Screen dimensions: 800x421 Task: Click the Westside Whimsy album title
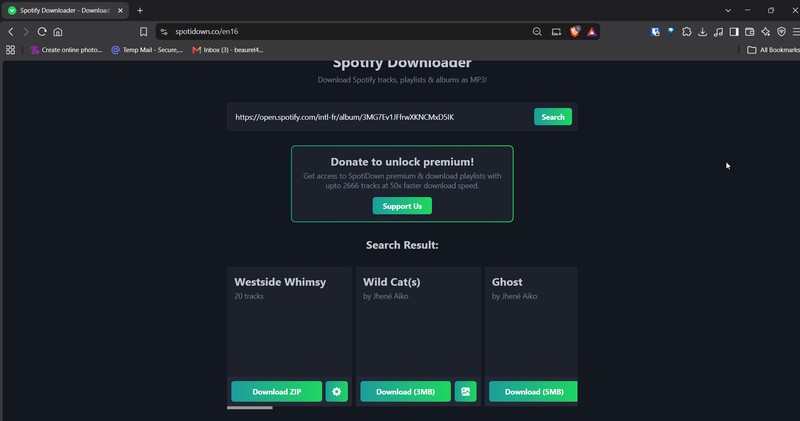[280, 282]
